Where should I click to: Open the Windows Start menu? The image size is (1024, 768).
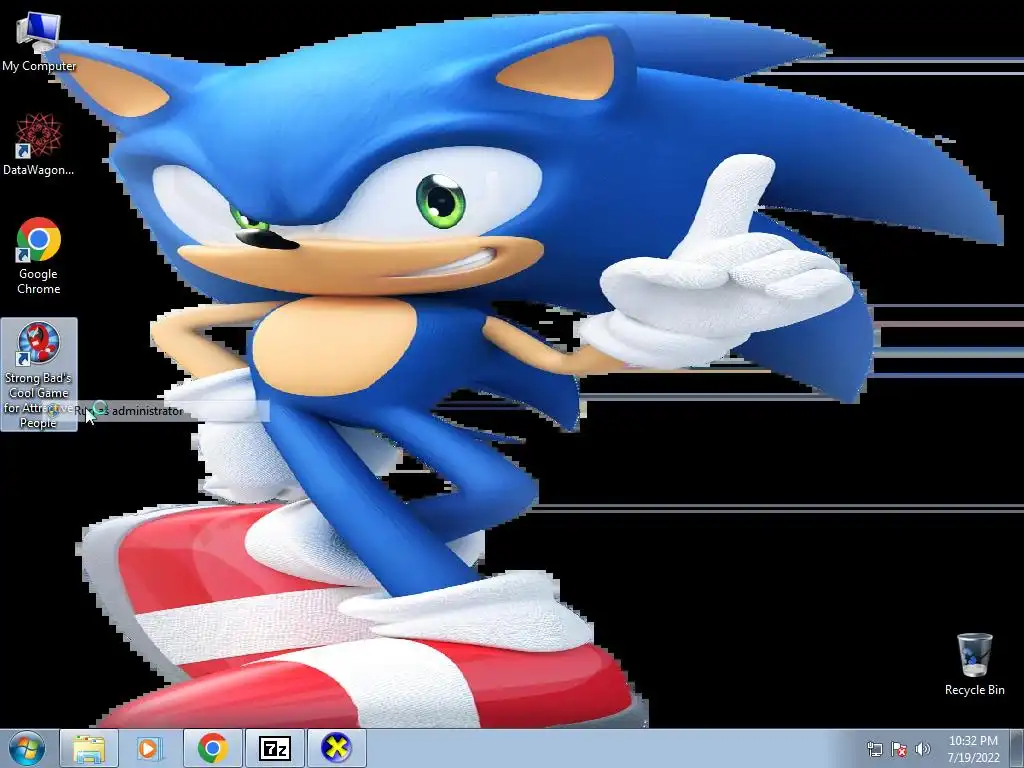click(x=27, y=748)
